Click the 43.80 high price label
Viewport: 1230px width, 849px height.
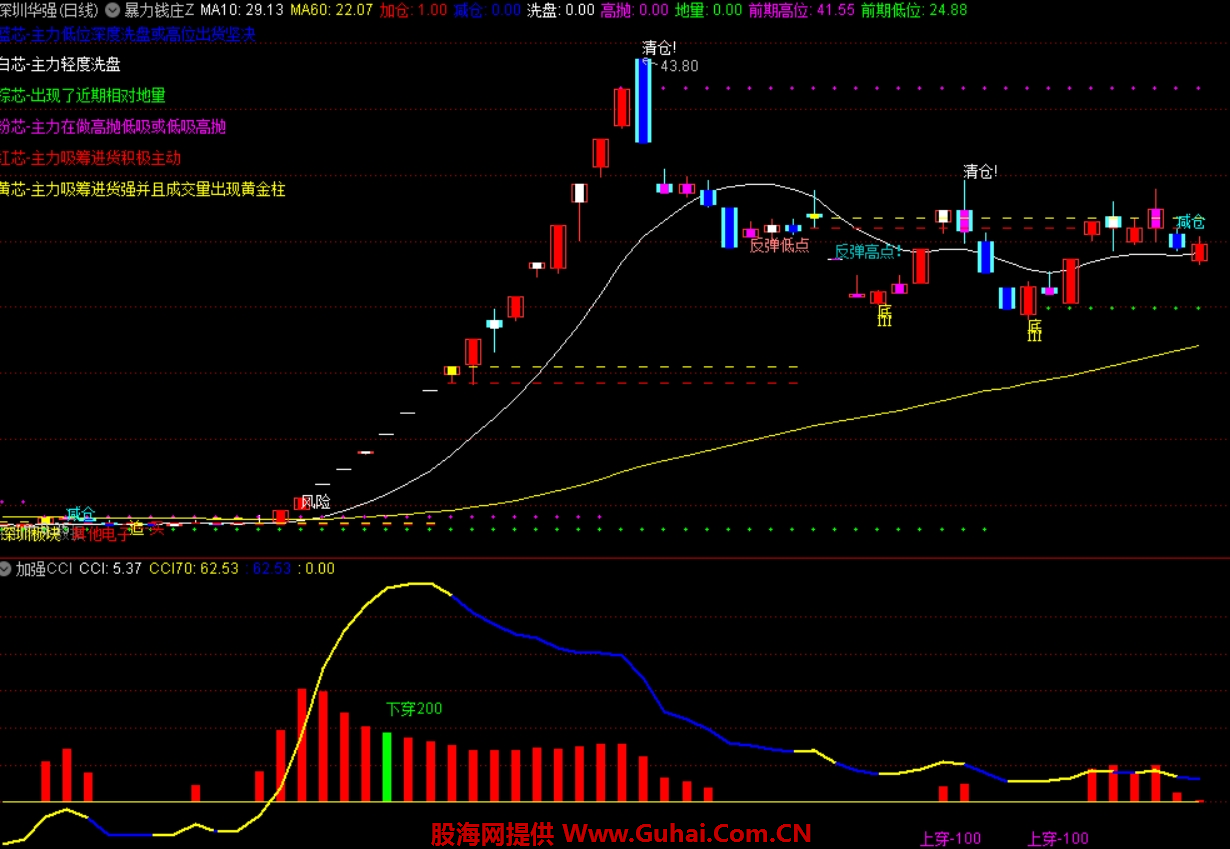coord(680,66)
